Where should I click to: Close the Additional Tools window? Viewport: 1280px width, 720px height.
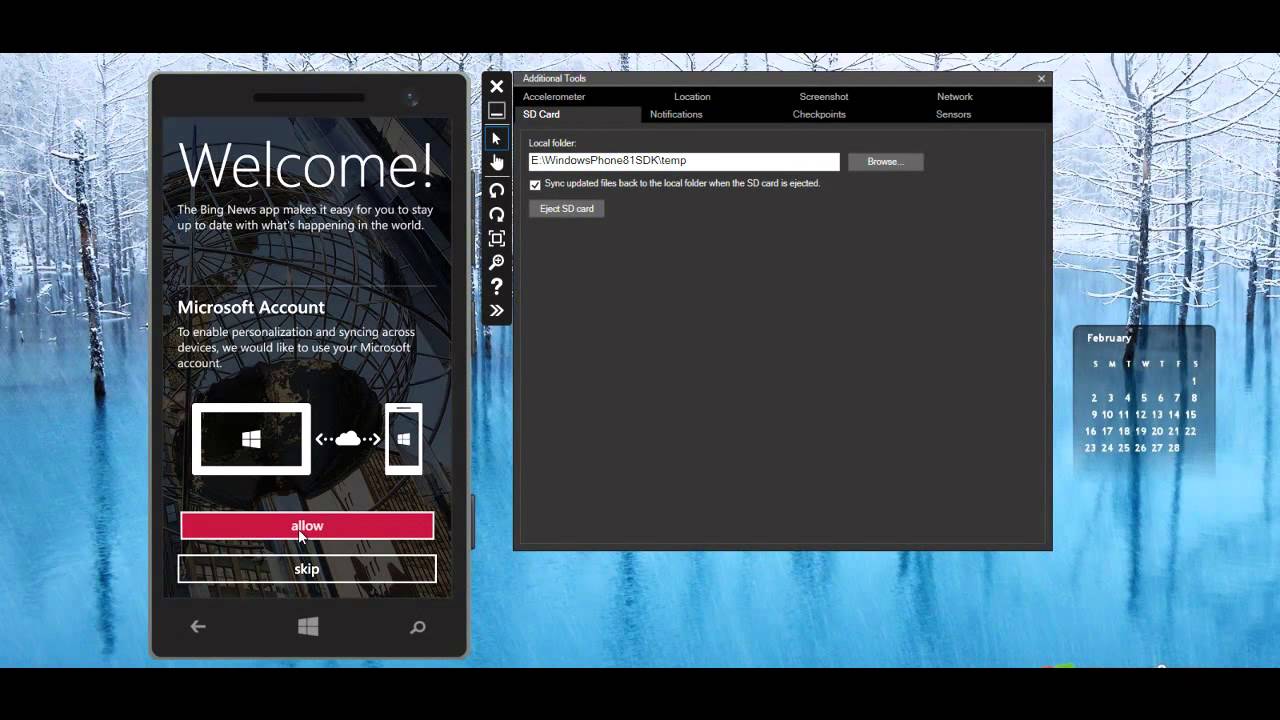[1041, 79]
